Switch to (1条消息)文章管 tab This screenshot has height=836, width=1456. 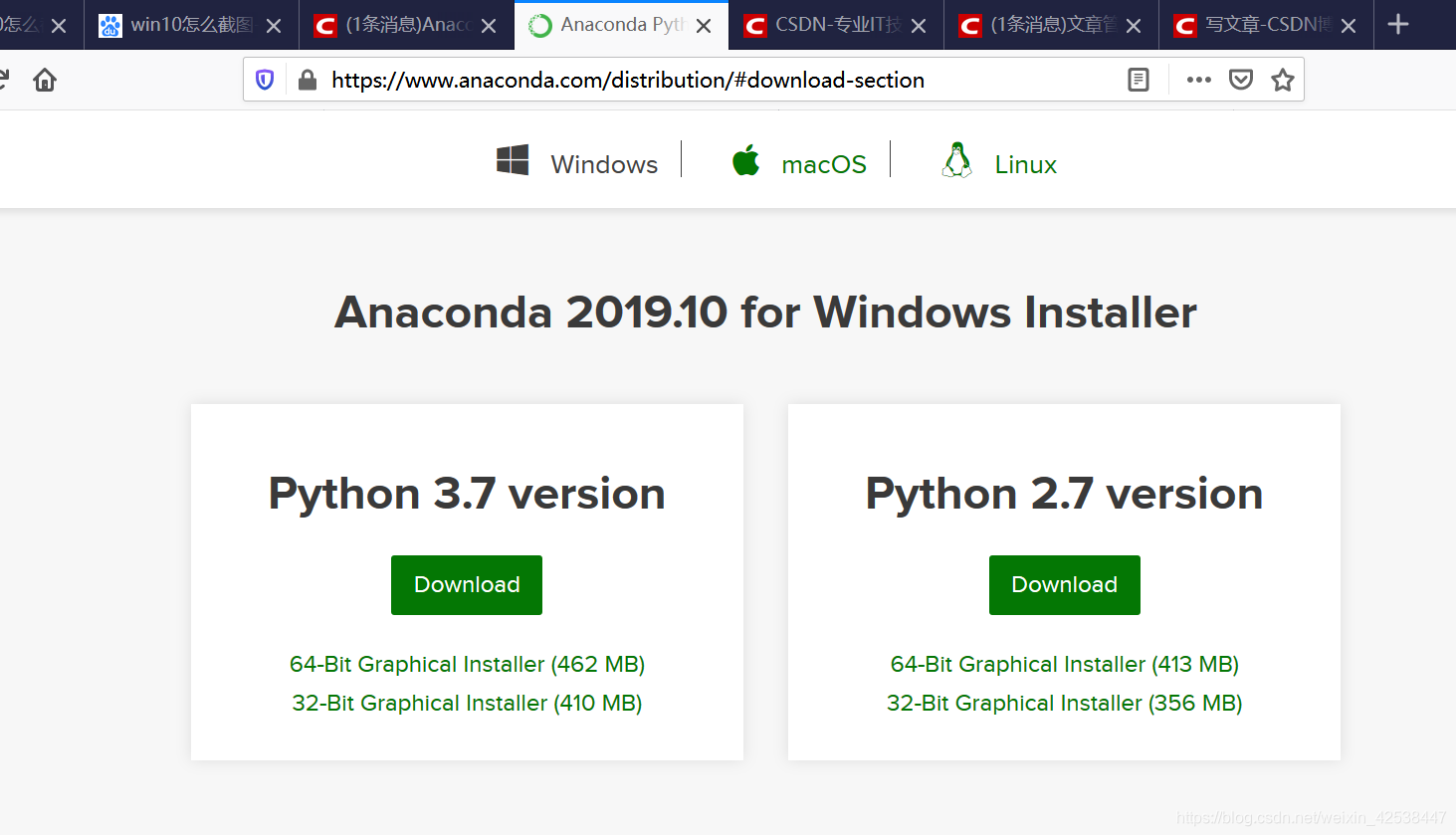pos(1051,25)
